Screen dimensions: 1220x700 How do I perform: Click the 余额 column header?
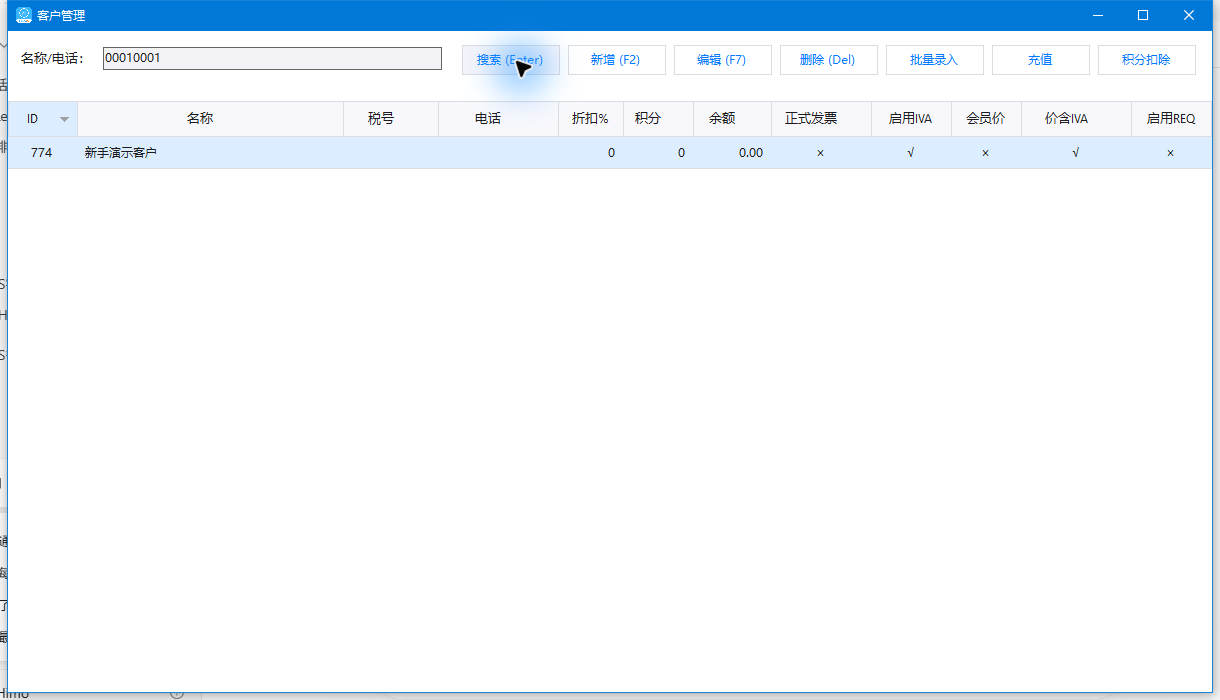coord(733,119)
